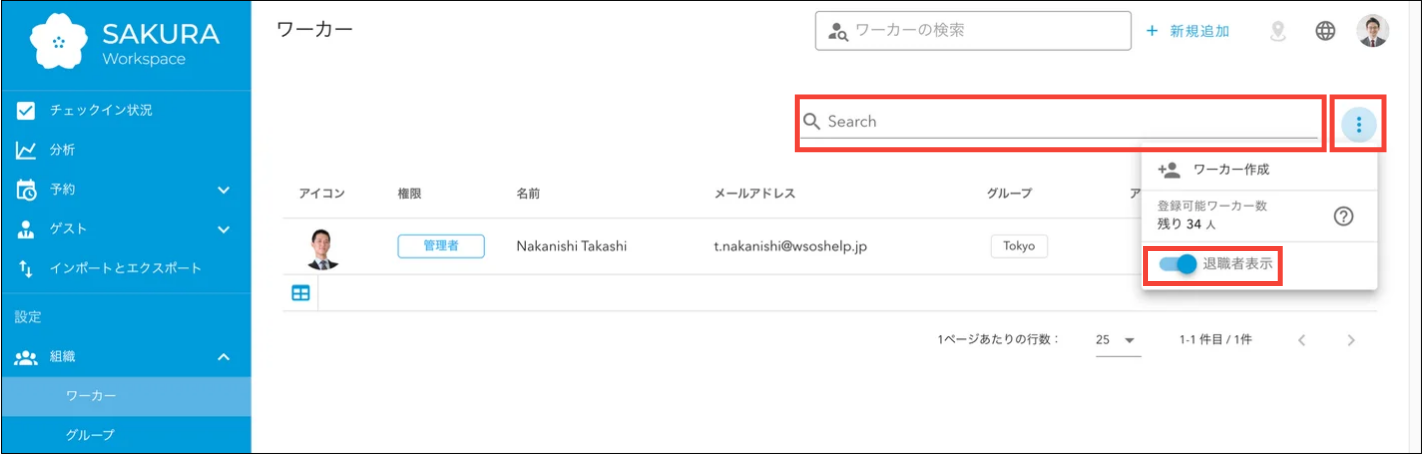Open the rows per page dropdown showing 25
1422x454 pixels.
coord(1116,340)
